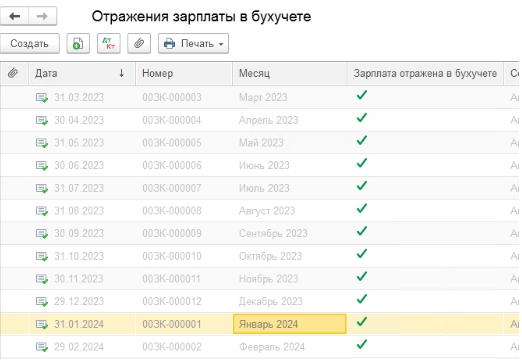Go back with the left arrow button
The width and height of the screenshot is (522, 363).
point(15,16)
